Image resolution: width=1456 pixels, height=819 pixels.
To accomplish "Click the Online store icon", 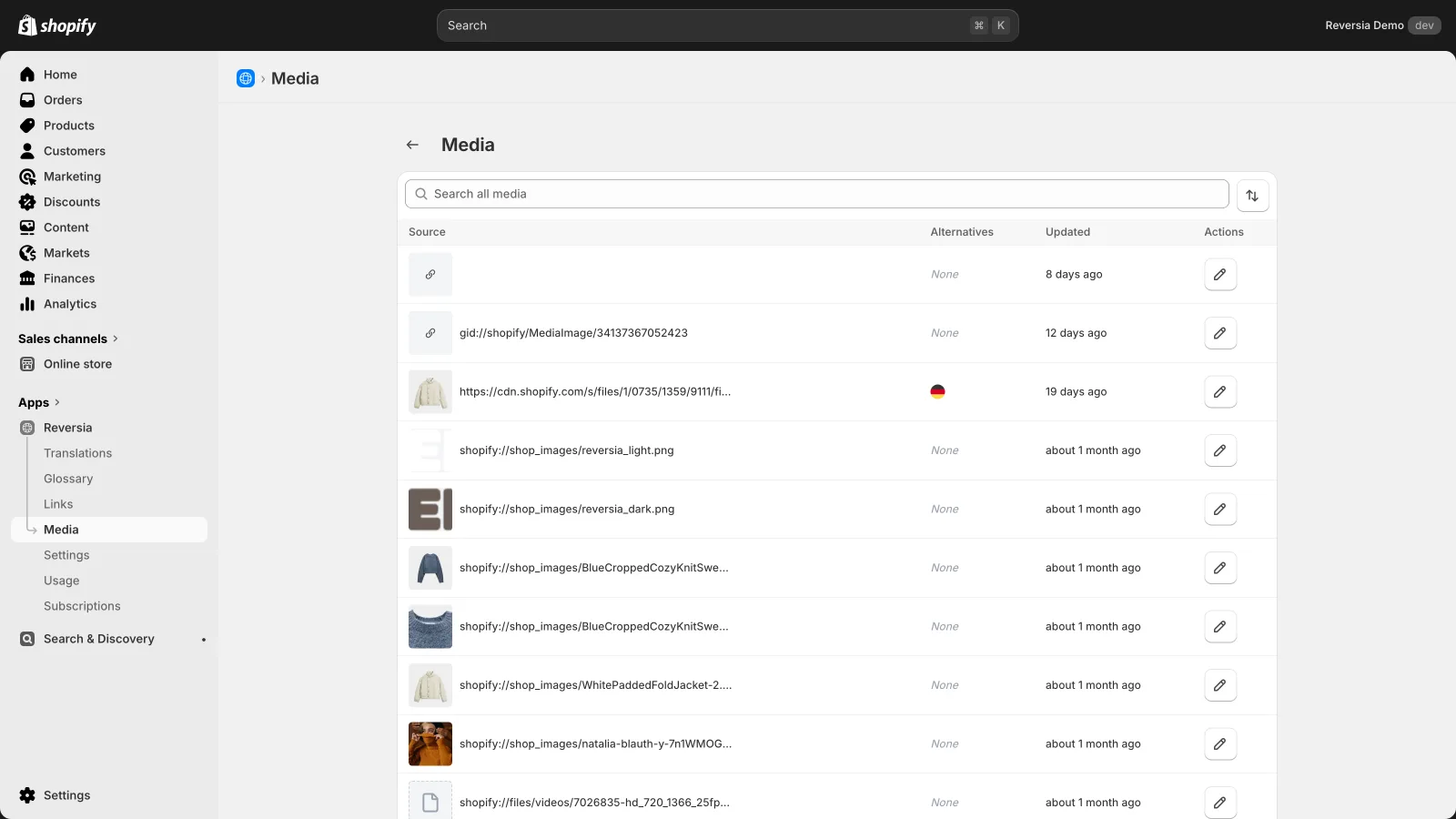I will pyautogui.click(x=27, y=364).
